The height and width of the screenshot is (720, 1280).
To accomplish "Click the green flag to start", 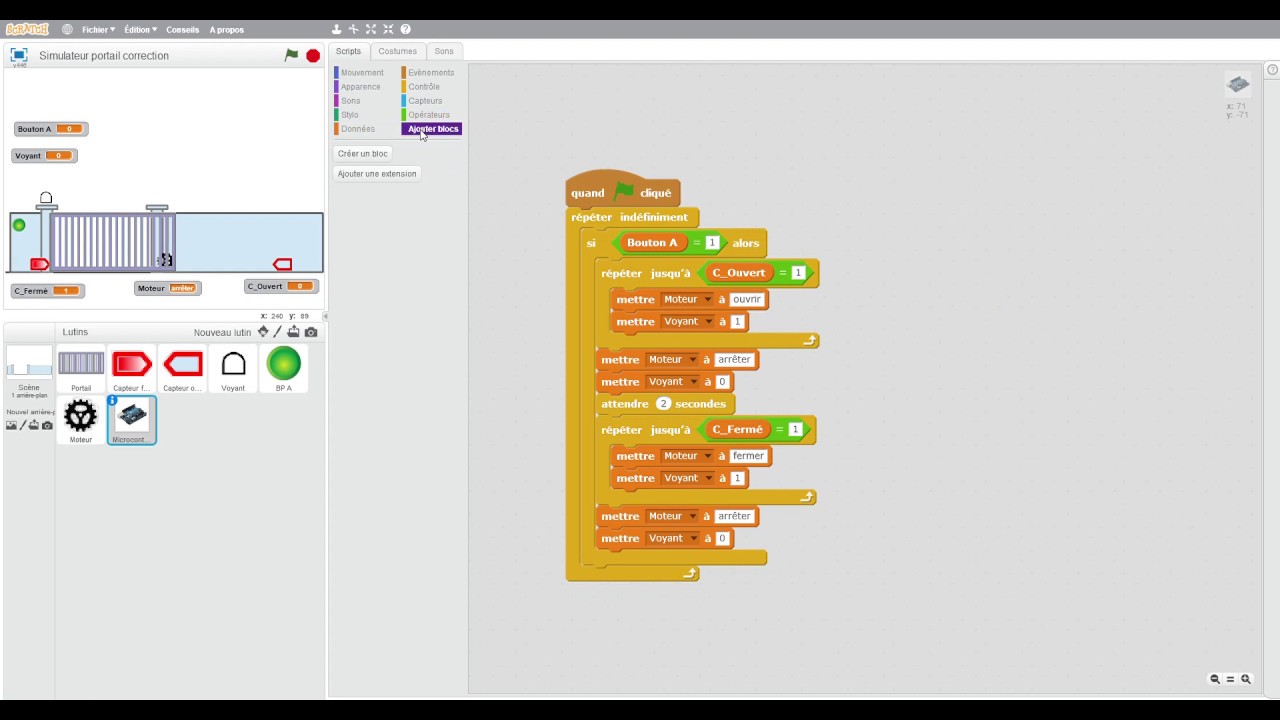I will pyautogui.click(x=291, y=56).
